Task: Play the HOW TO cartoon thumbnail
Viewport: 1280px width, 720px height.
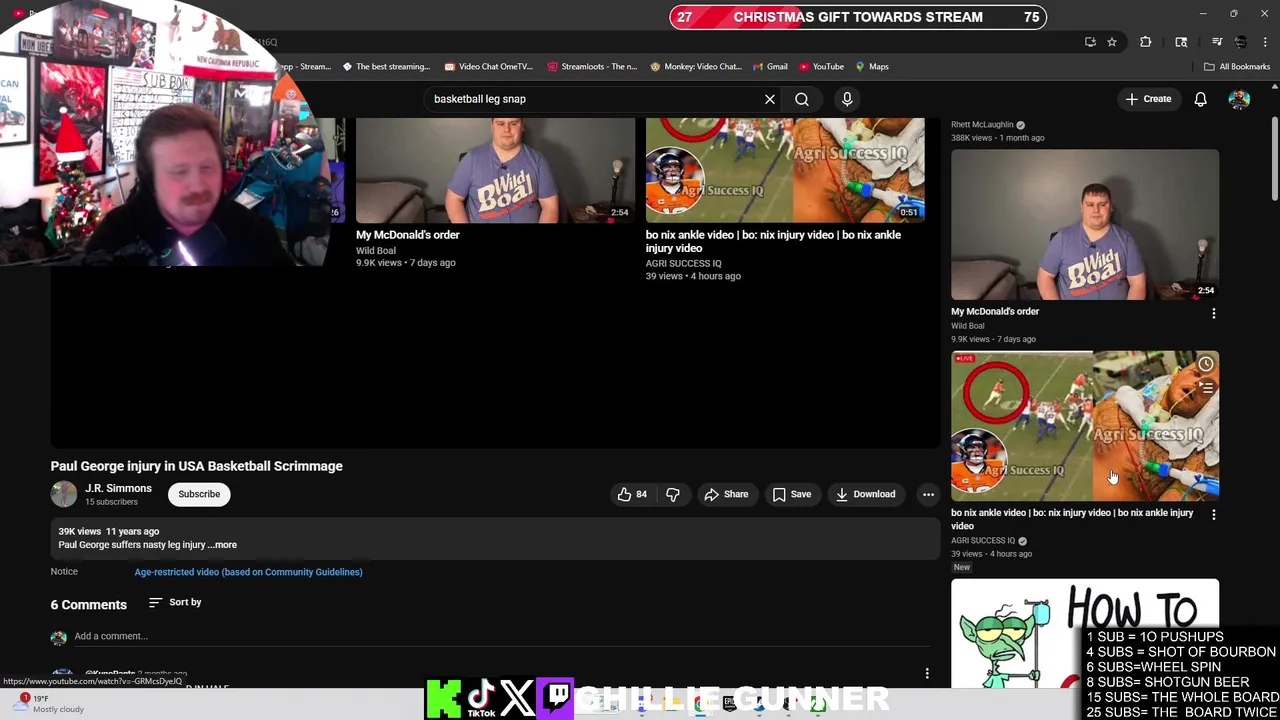Action: coord(1085,633)
